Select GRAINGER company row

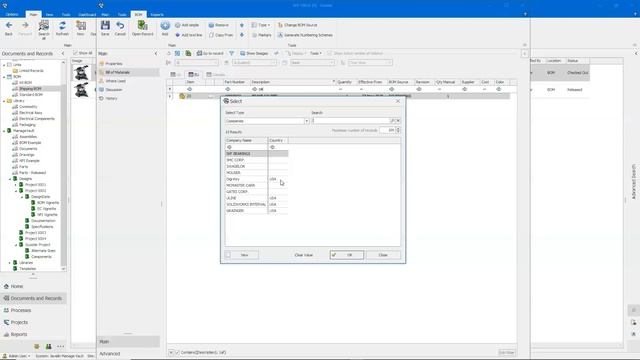pos(256,211)
